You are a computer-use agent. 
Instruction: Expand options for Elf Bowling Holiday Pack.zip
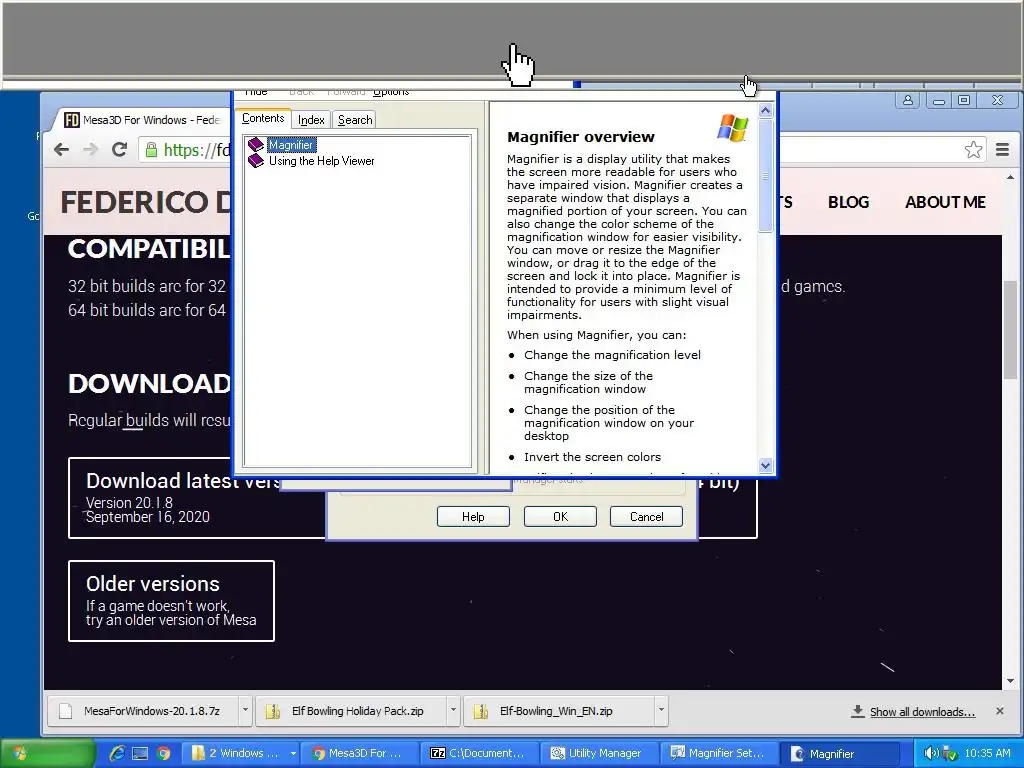click(x=453, y=710)
